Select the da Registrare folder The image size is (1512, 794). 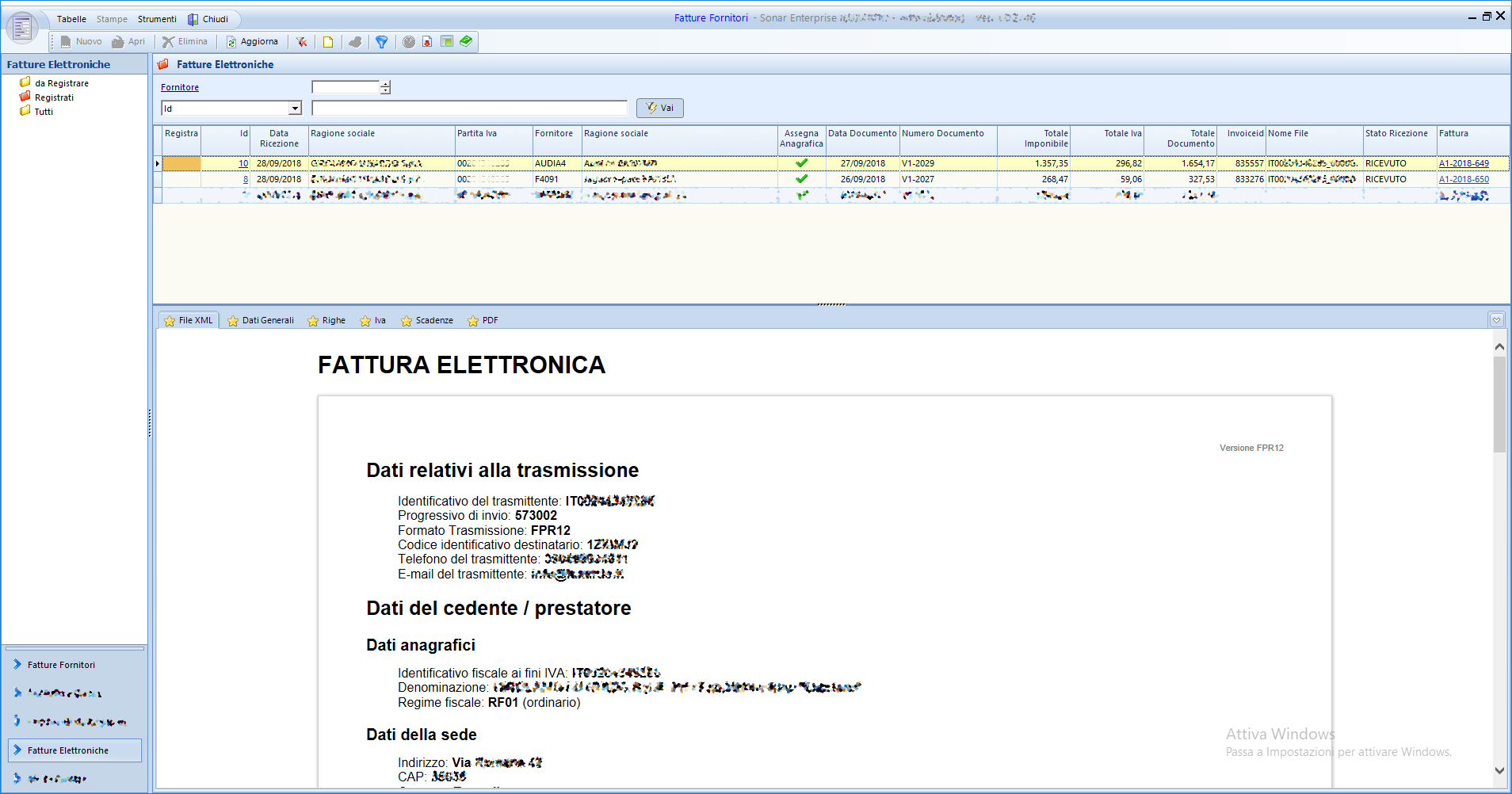coord(61,83)
